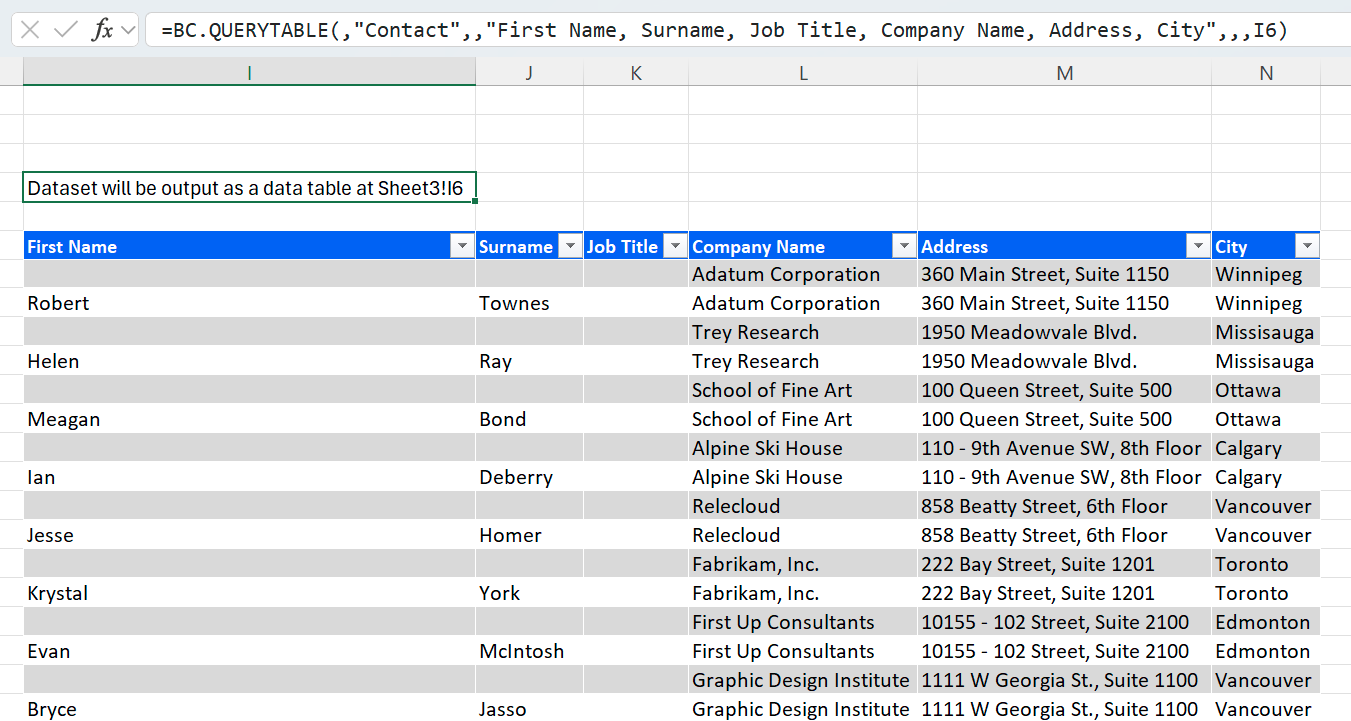
Task: Expand the Address column filter arrow
Action: pyautogui.click(x=1198, y=246)
